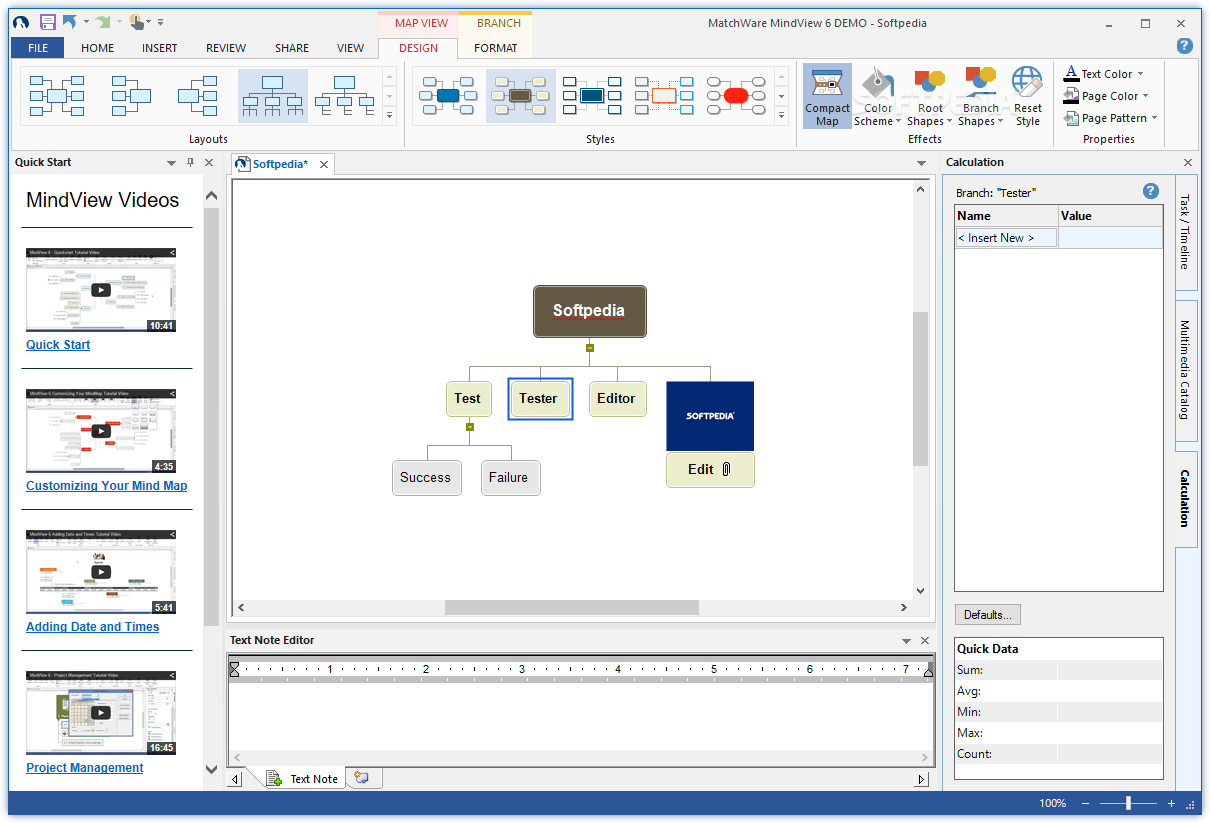Viewport: 1210px width, 823px height.
Task: Expand the Layouts gallery more arrow
Action: pyautogui.click(x=390, y=115)
